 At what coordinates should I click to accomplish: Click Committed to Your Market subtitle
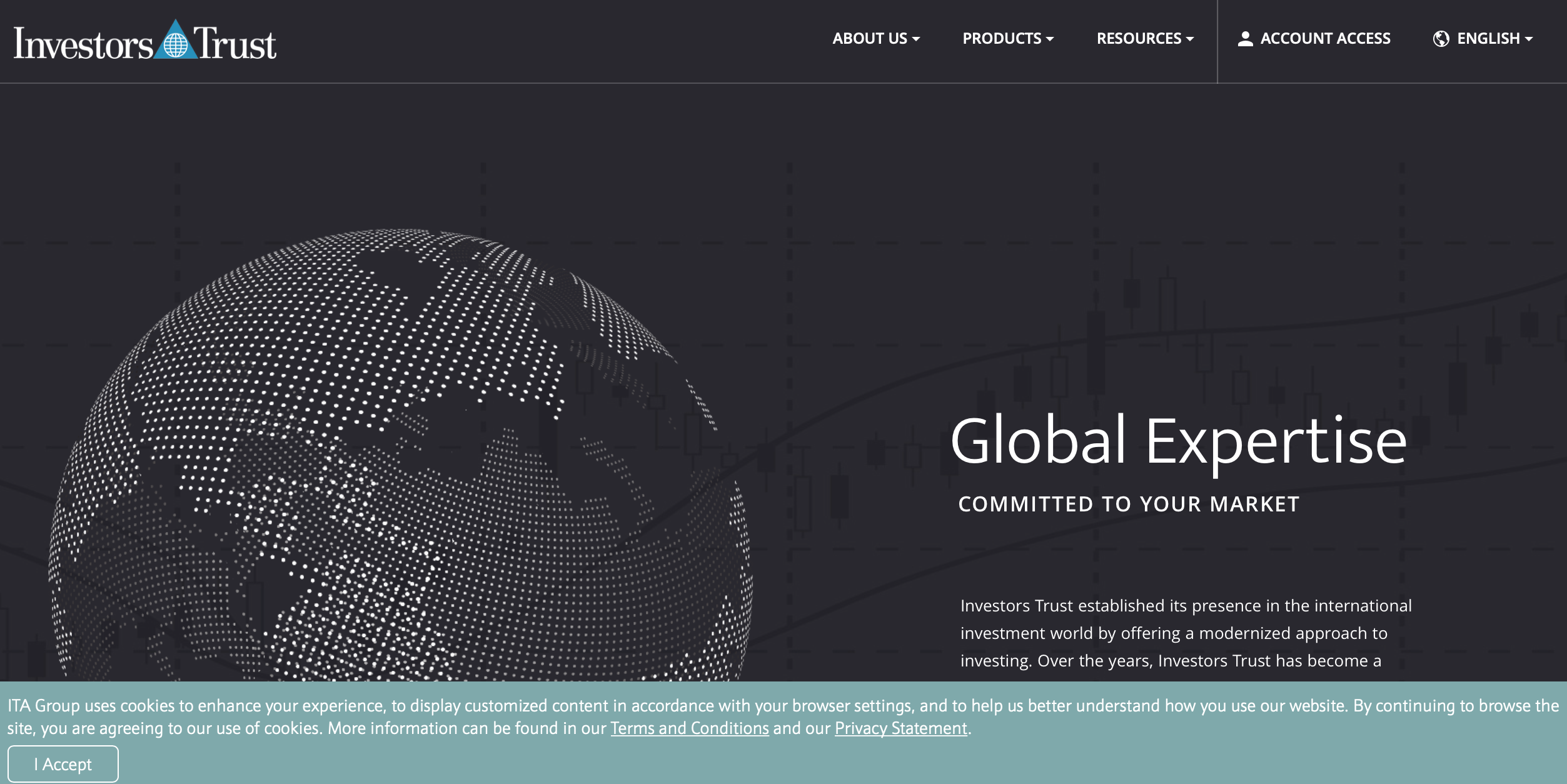[x=1129, y=504]
